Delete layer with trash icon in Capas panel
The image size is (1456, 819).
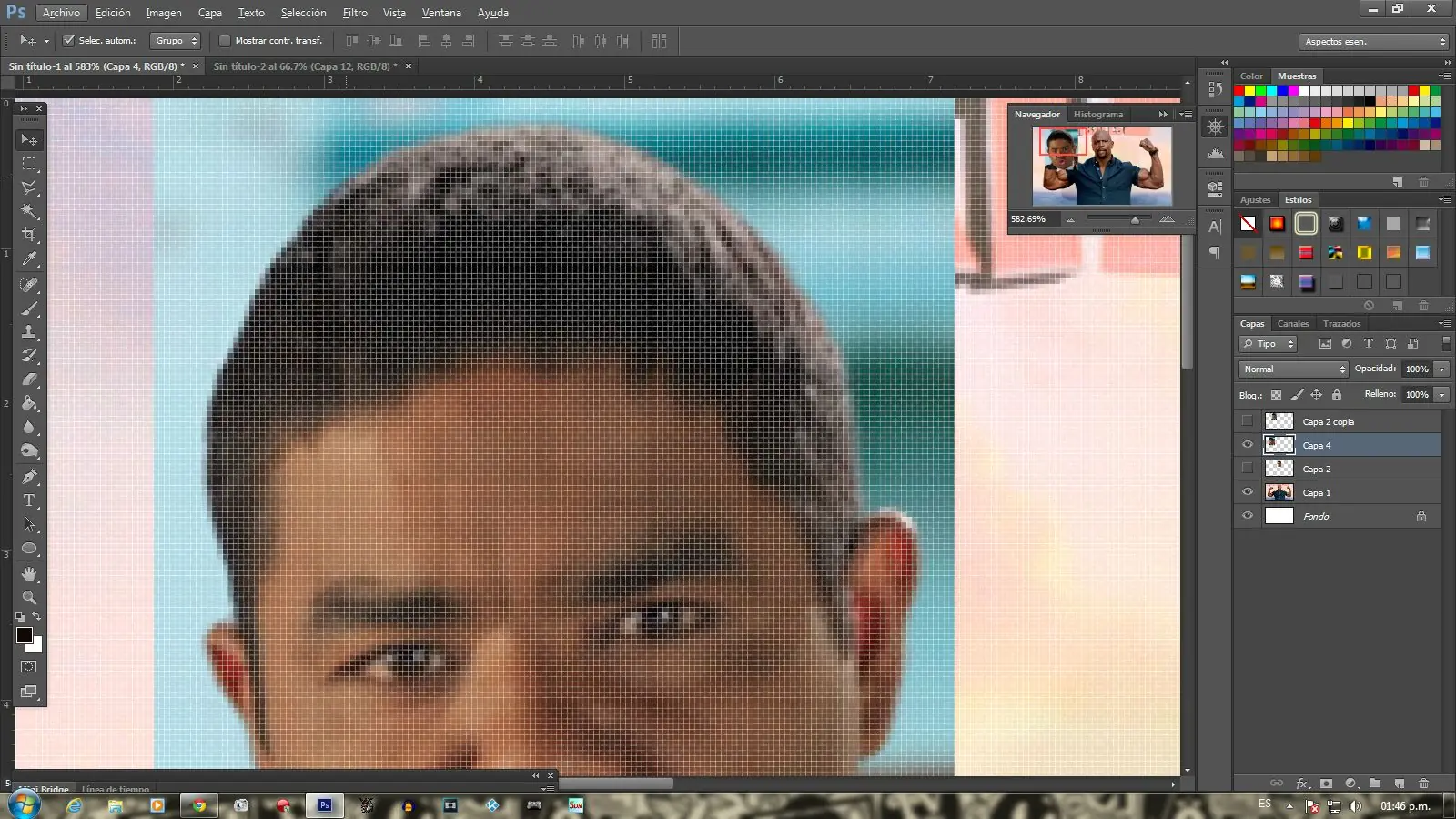1423,784
